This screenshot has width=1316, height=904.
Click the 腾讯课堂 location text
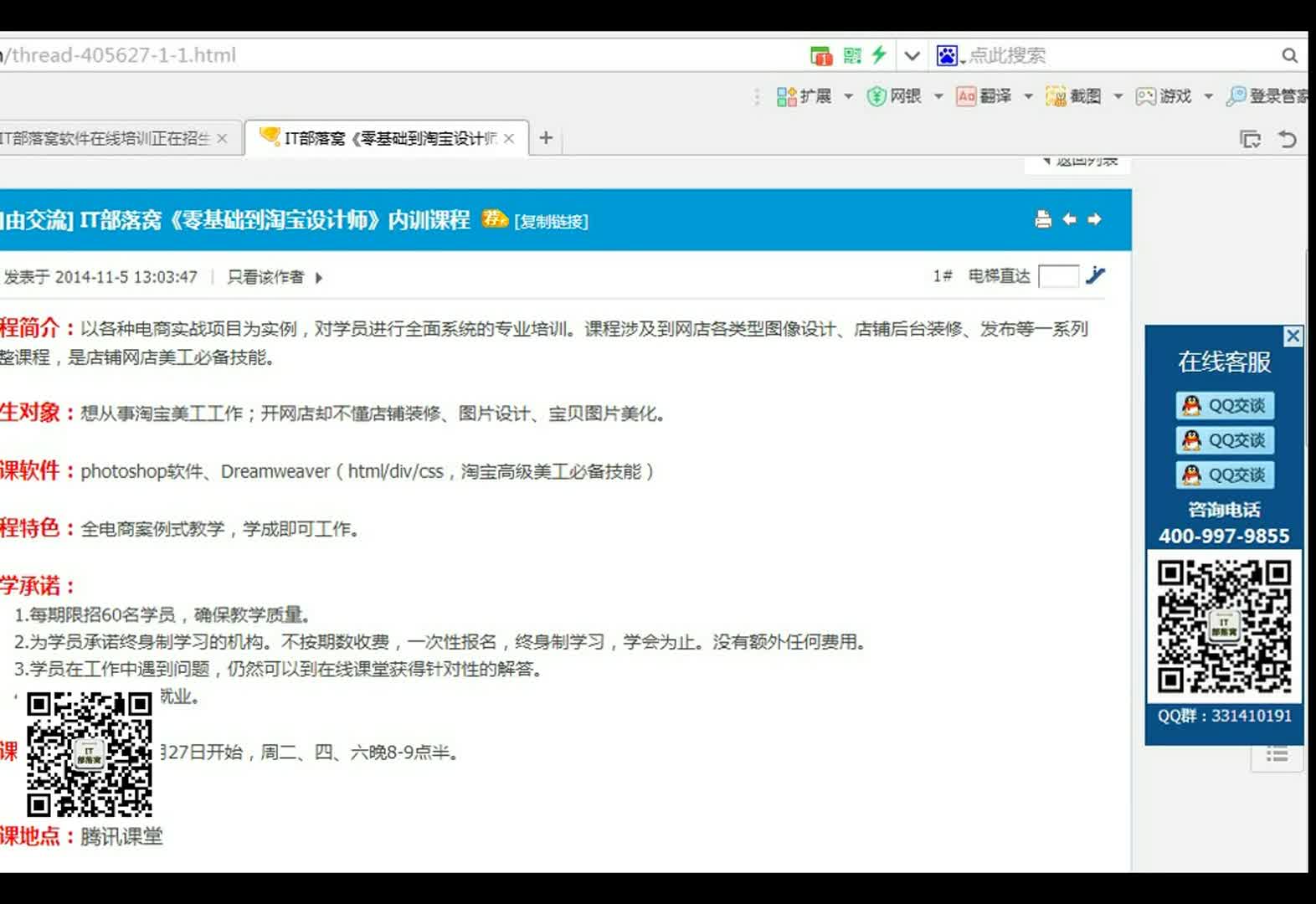click(x=121, y=836)
